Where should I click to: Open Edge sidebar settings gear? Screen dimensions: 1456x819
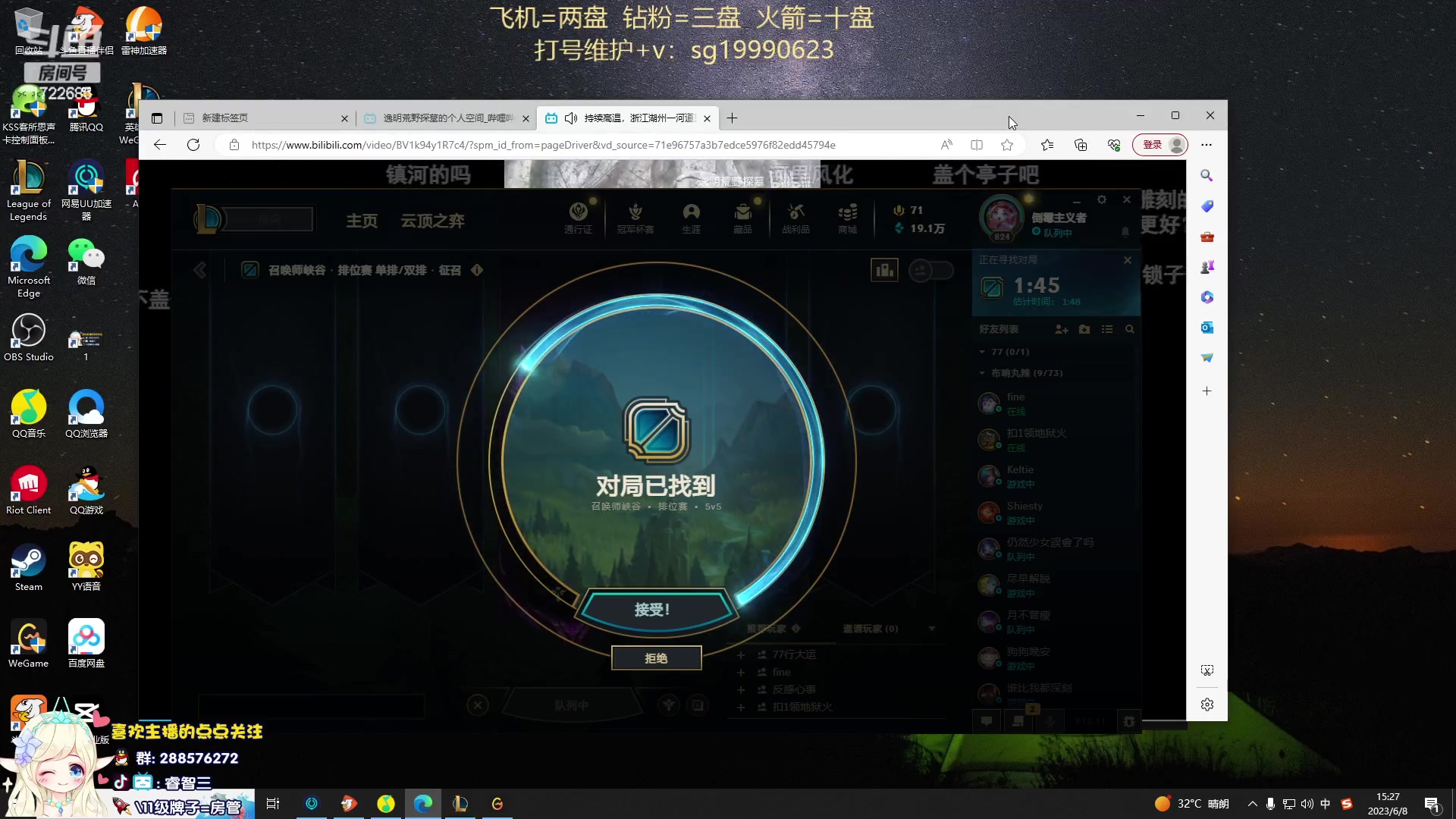[1207, 704]
